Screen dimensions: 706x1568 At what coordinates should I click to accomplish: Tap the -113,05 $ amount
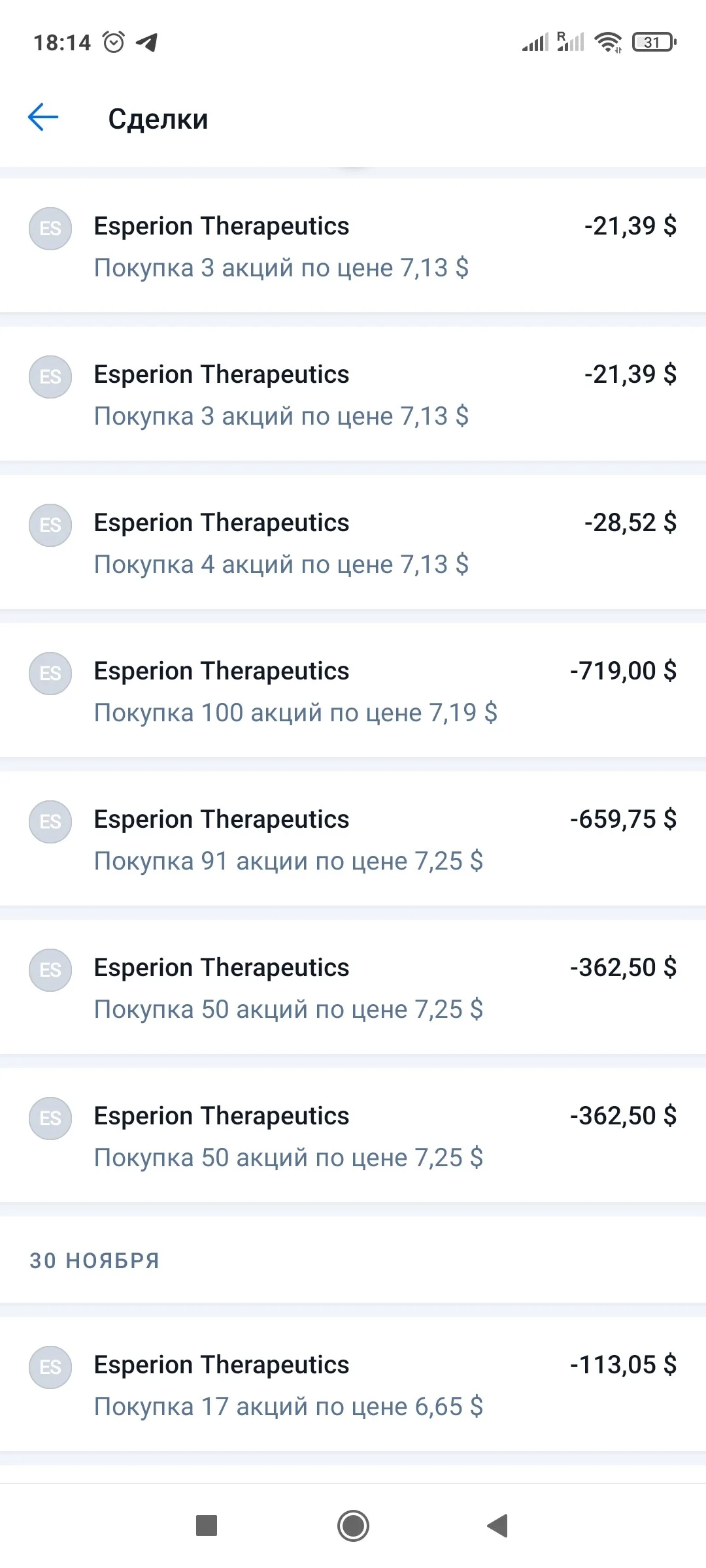pyautogui.click(x=623, y=1365)
